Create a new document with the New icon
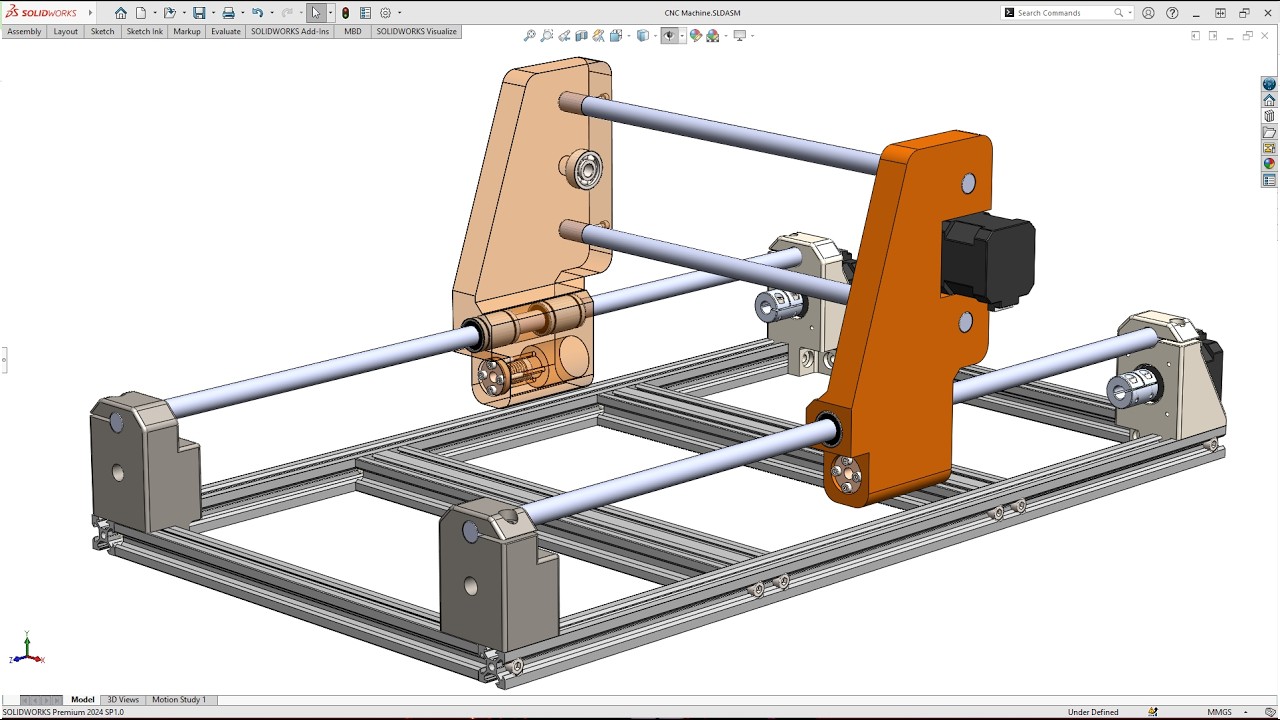 pos(141,13)
